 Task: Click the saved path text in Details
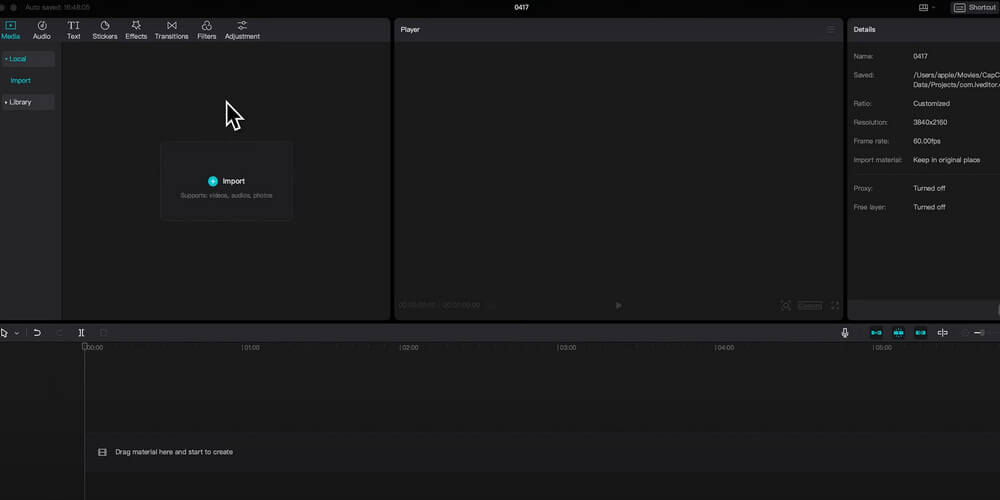point(956,80)
